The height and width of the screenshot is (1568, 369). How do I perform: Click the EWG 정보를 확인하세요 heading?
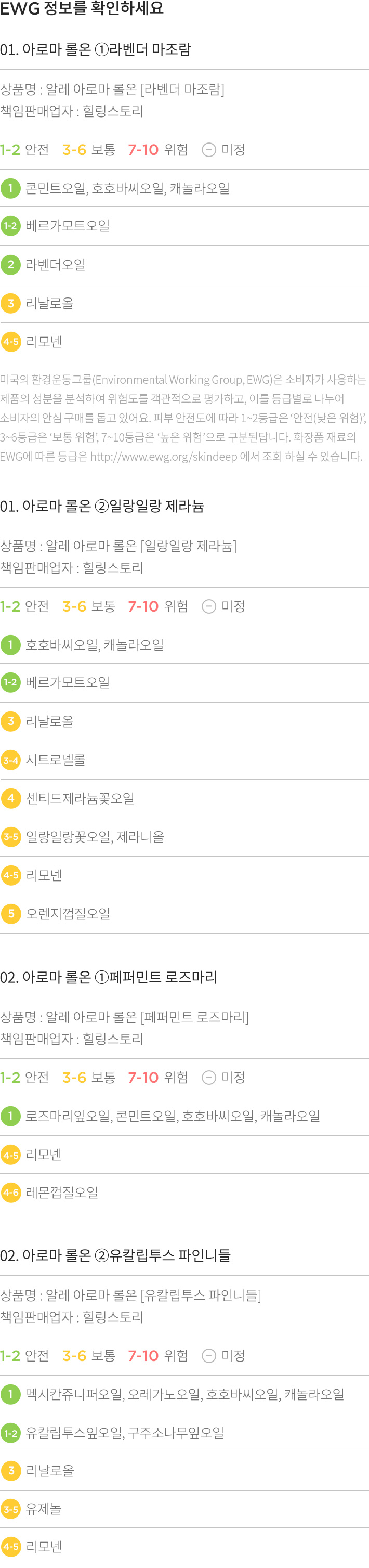point(82,8)
